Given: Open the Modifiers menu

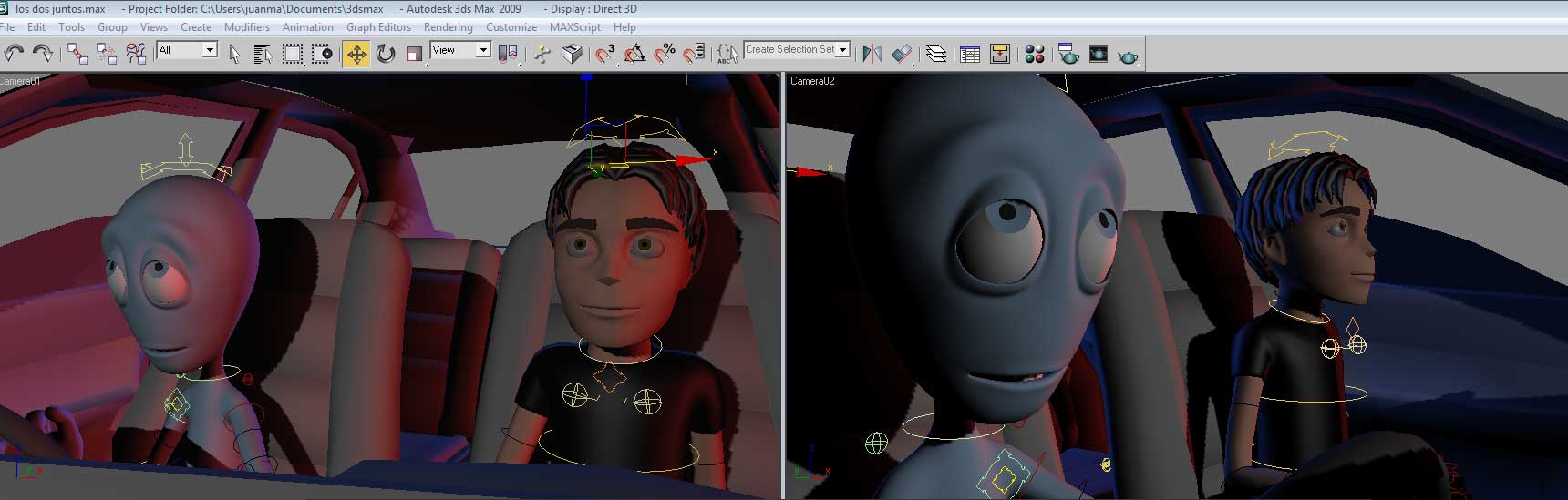Looking at the screenshot, I should pyautogui.click(x=246, y=27).
